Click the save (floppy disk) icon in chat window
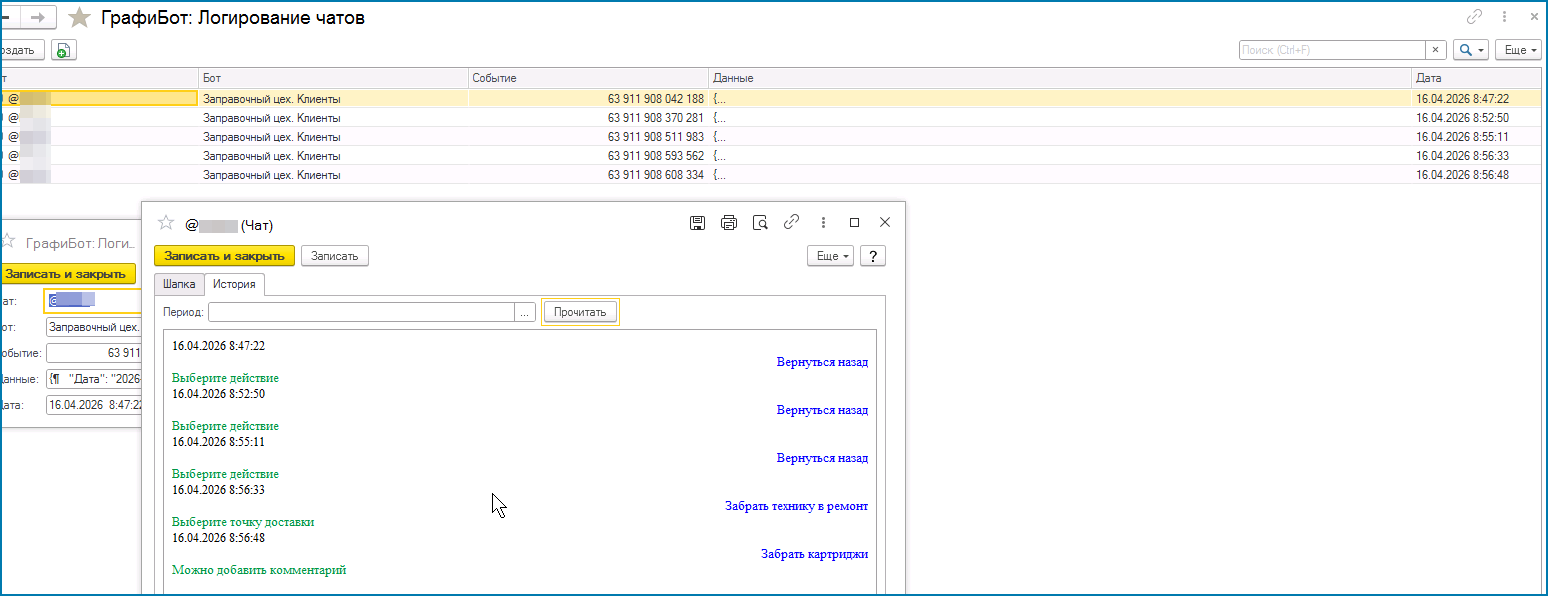The image size is (1548, 596). (x=697, y=223)
